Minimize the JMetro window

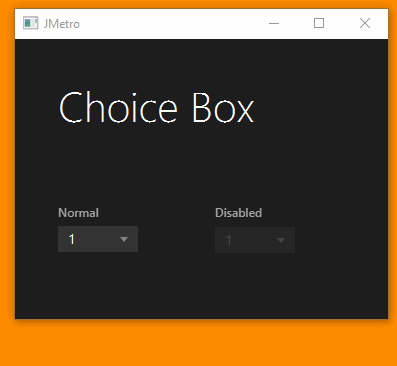click(274, 23)
